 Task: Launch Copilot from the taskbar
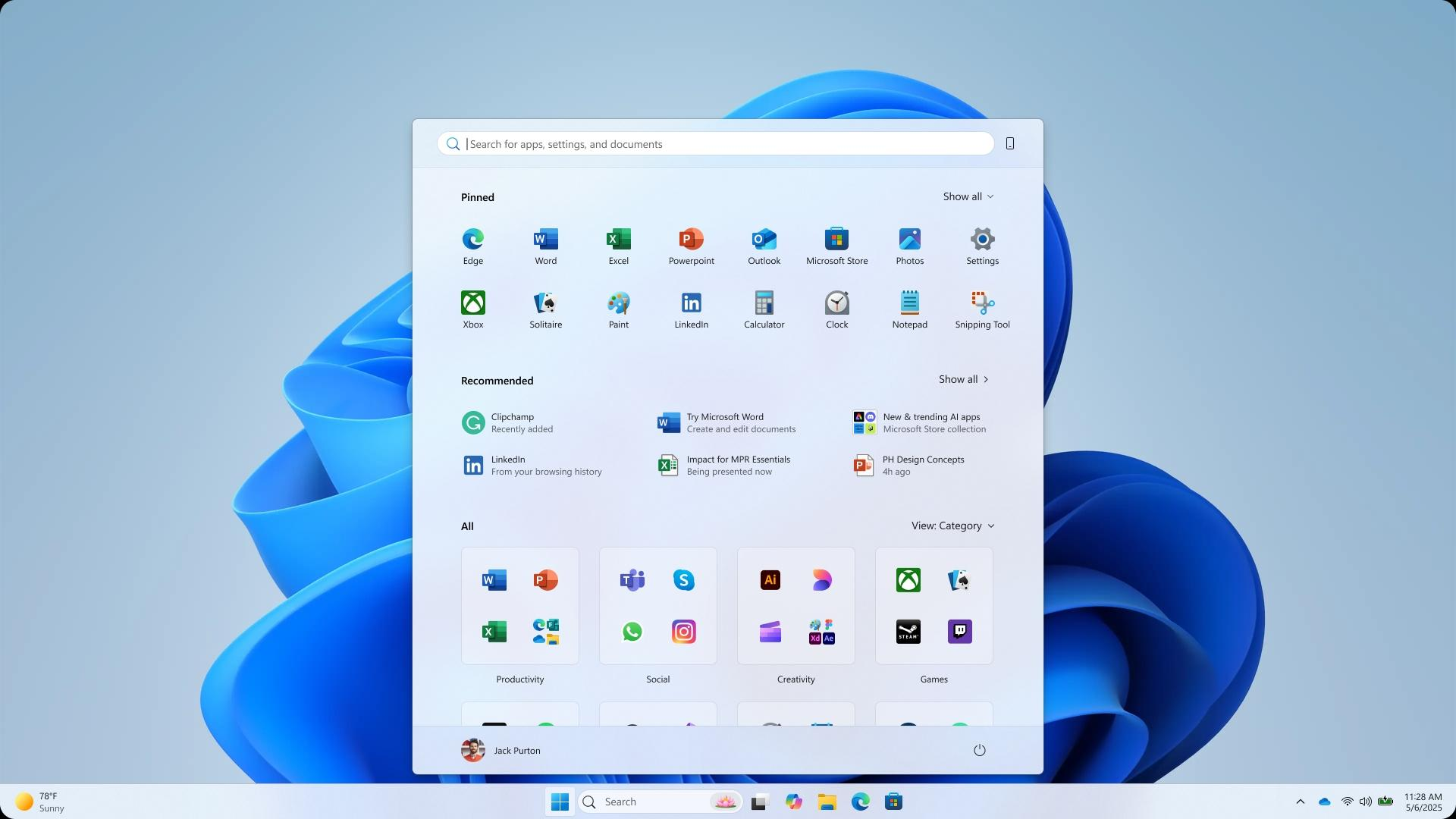794,802
